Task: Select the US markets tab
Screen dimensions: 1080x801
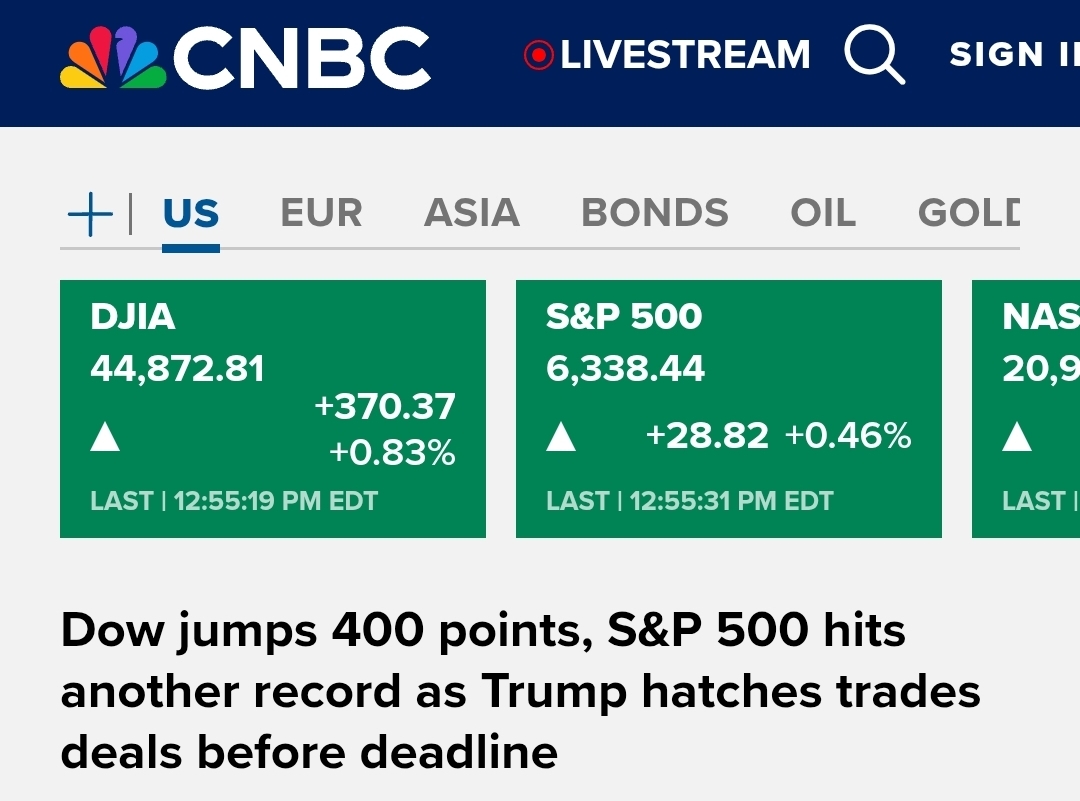Action: 191,213
